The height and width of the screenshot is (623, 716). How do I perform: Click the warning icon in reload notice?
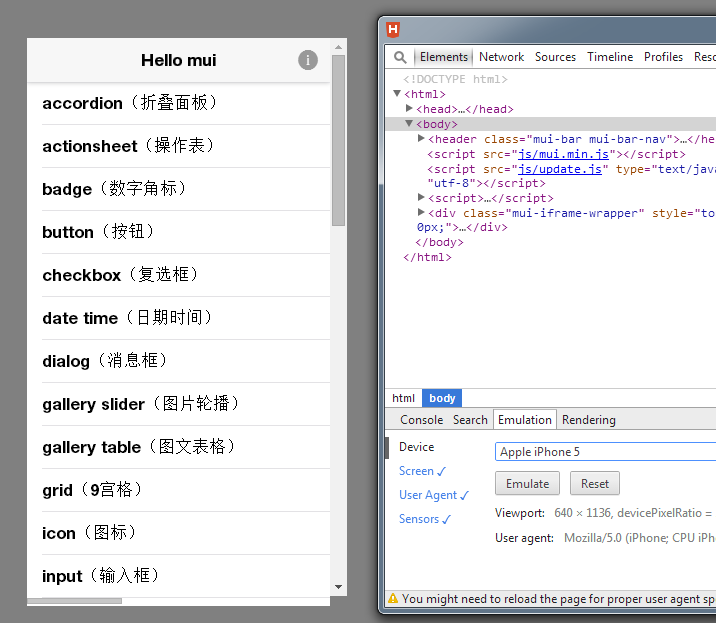393,598
